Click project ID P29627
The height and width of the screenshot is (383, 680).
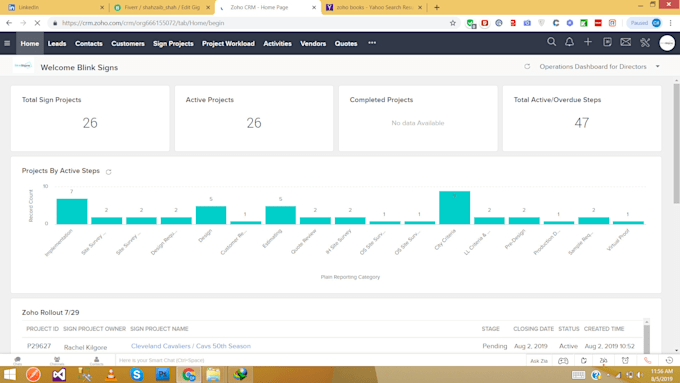39,346
